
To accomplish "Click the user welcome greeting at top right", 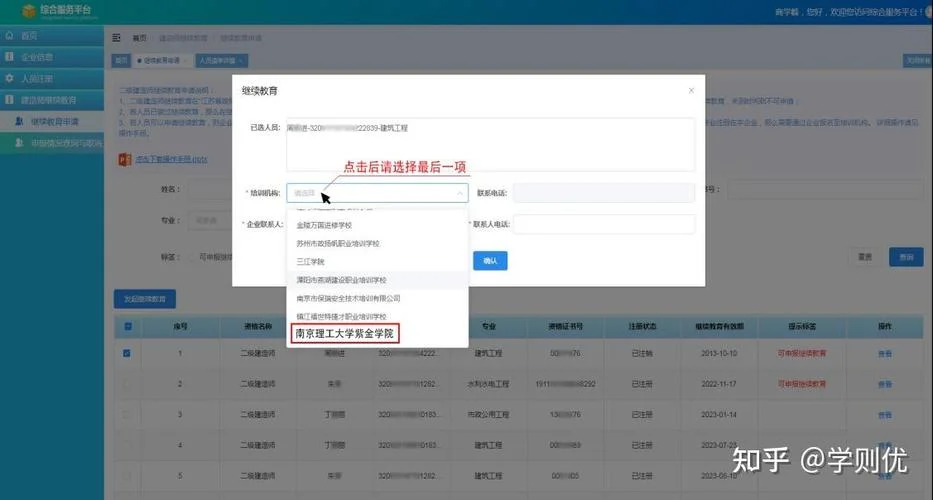I will [851, 12].
